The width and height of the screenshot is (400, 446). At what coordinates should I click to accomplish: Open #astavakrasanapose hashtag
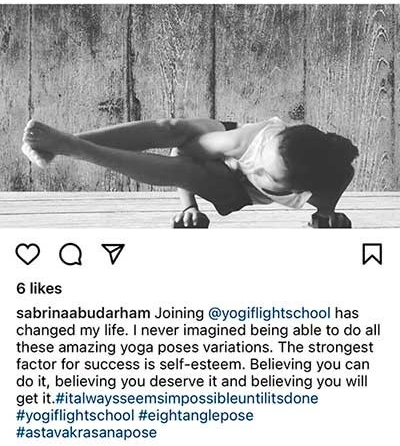[x=87, y=433]
